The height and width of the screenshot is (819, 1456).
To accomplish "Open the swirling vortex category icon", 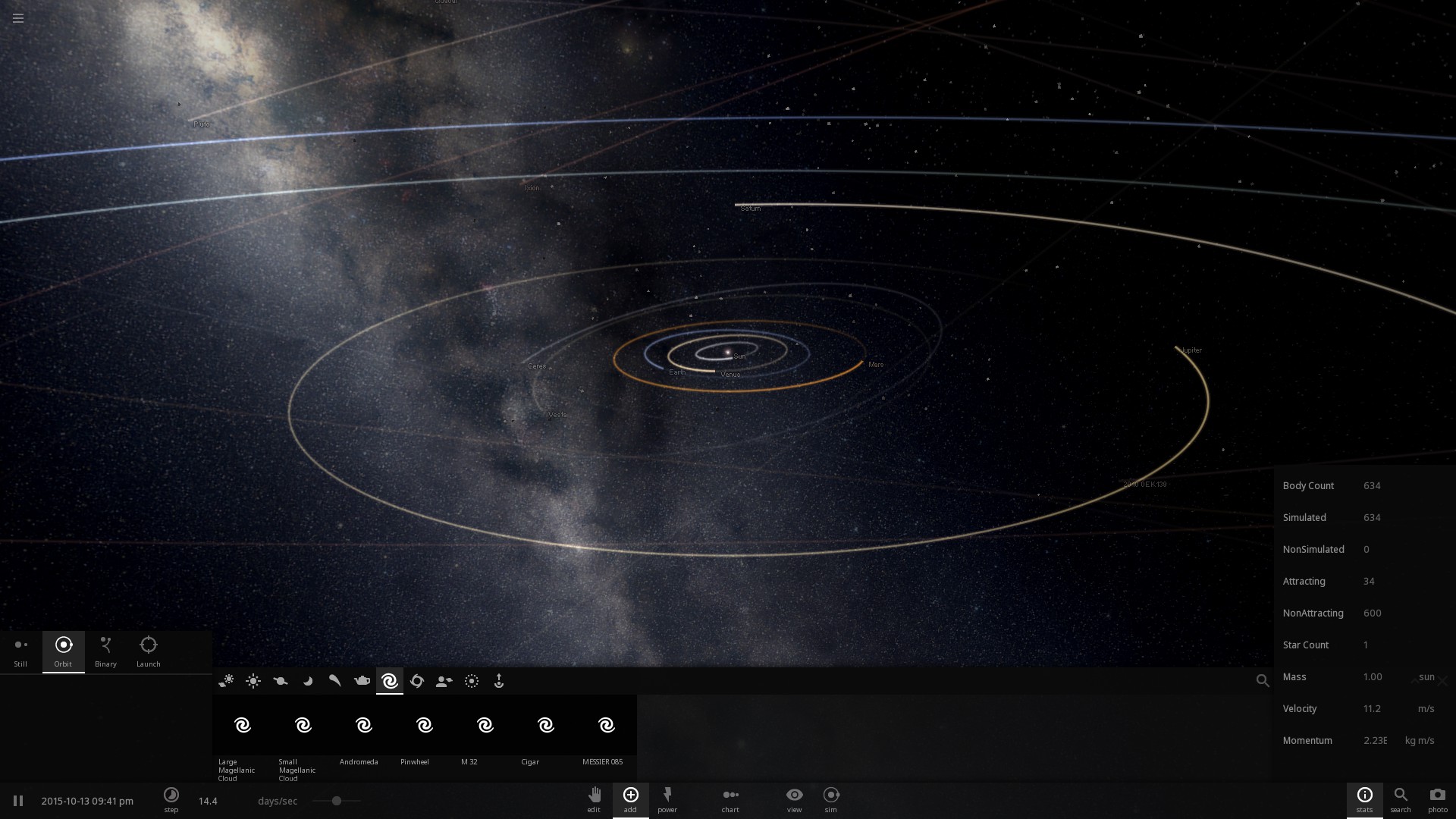I will click(x=417, y=681).
